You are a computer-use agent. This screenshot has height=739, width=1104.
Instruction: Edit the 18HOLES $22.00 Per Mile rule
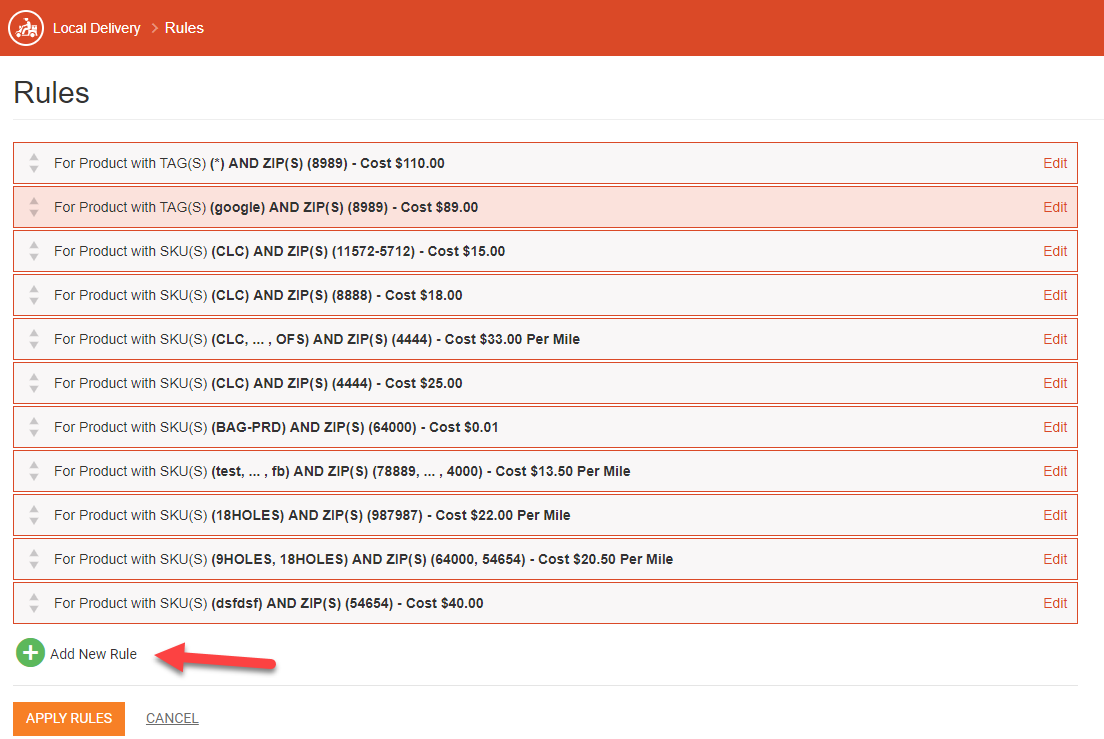1055,515
